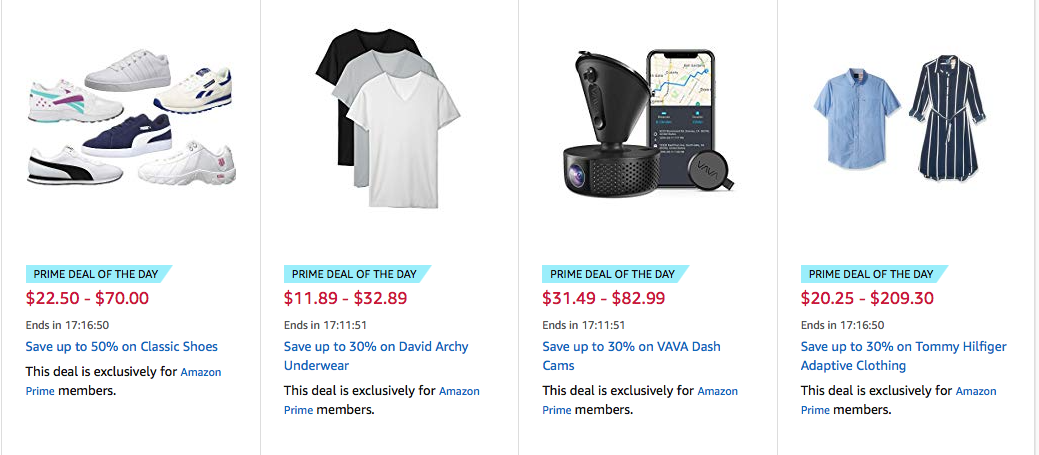Click the $22.50 - $70.00 price

(87, 298)
